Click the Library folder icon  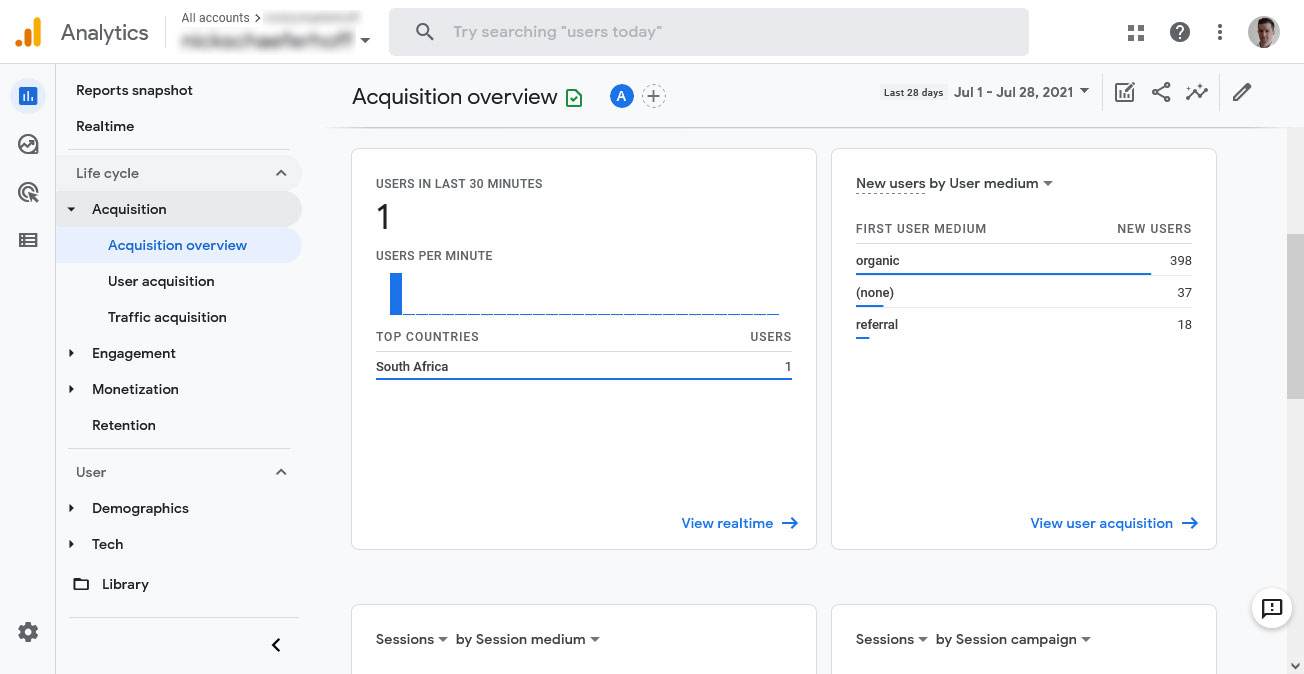(x=81, y=584)
